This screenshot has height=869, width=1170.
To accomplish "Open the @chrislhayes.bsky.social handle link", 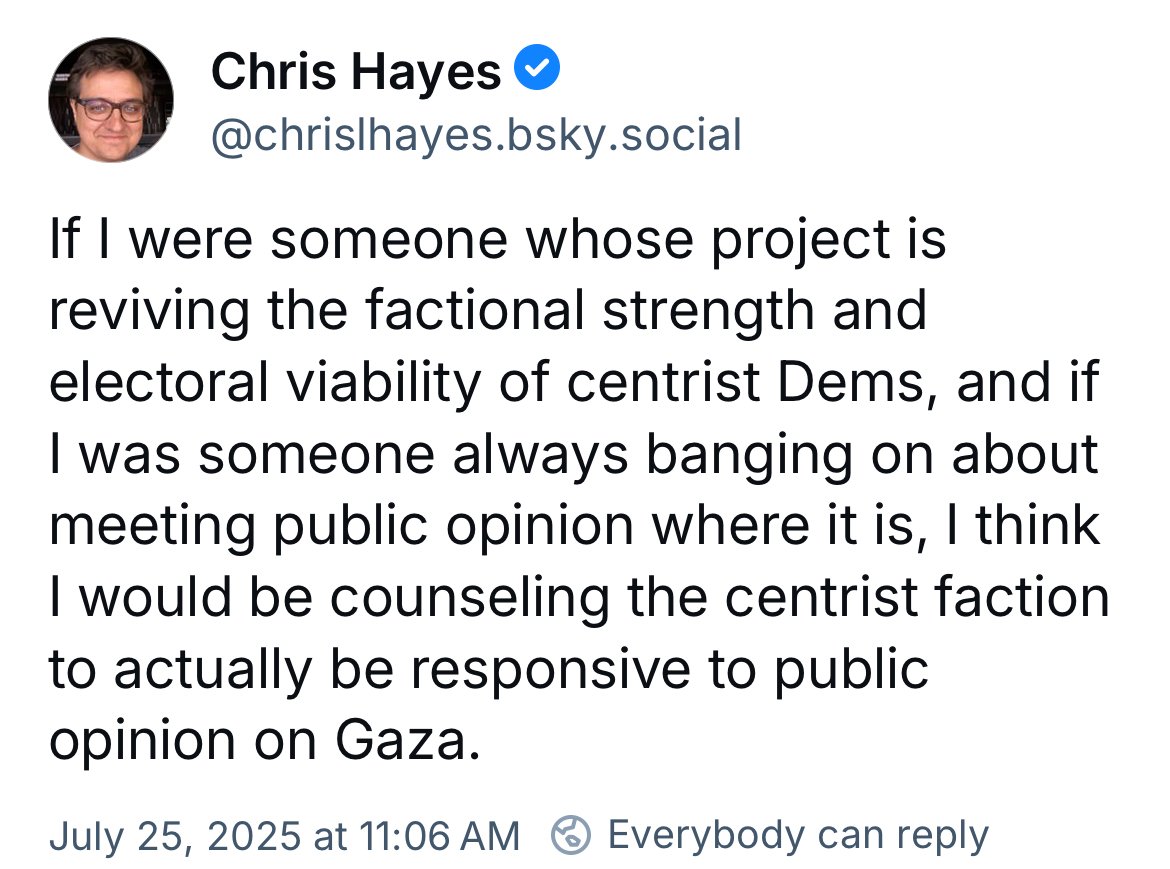I will [477, 135].
